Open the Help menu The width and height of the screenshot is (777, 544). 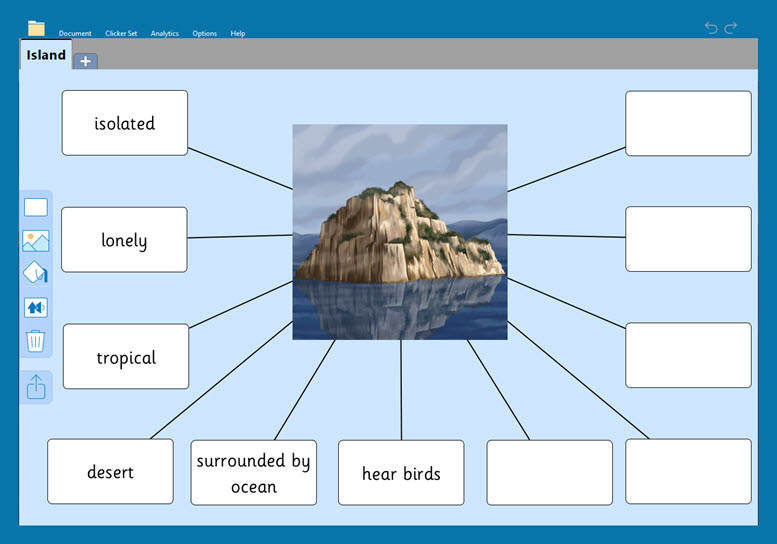[238, 33]
